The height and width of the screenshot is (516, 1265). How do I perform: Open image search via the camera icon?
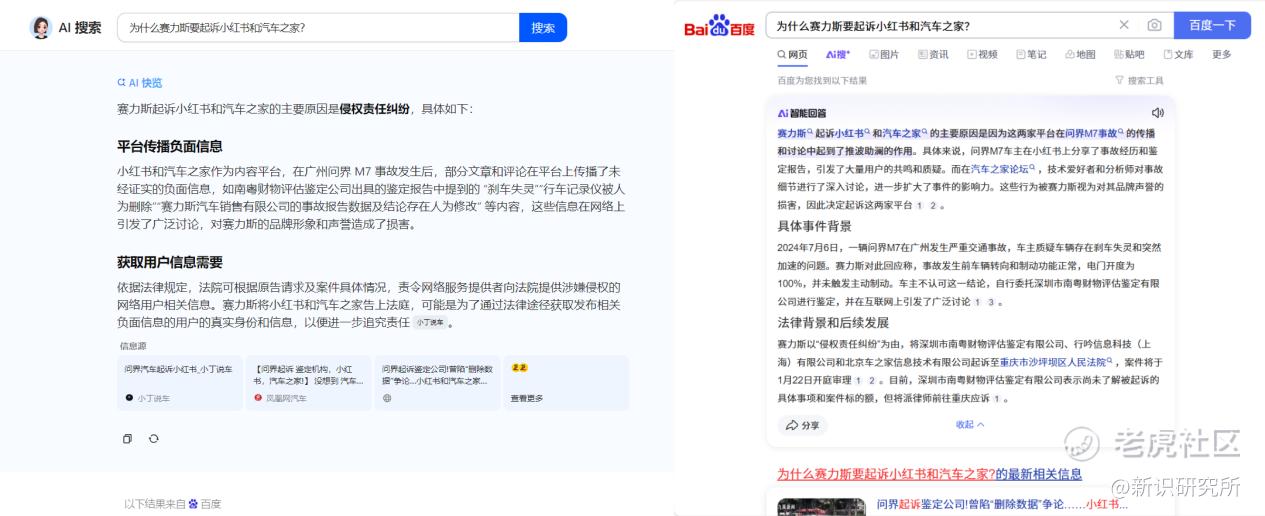pos(1154,25)
